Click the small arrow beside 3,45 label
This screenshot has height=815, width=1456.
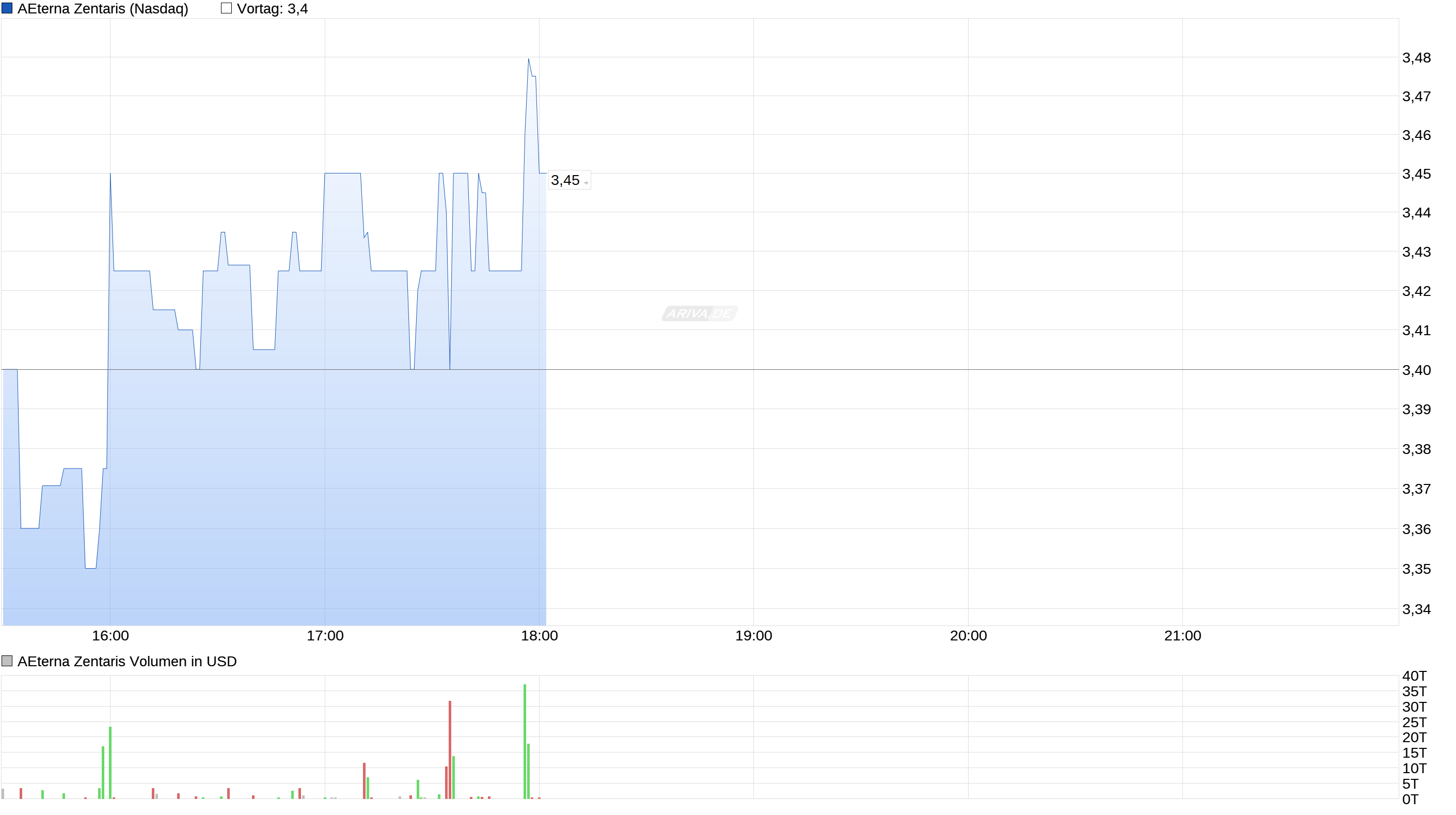click(x=585, y=183)
